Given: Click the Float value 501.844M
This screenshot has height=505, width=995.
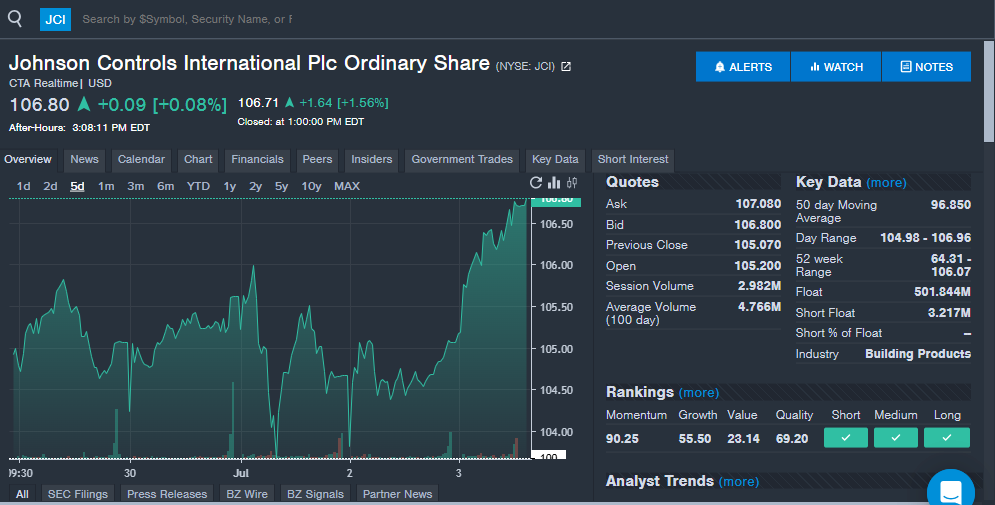Looking at the screenshot, I should click(x=942, y=292).
